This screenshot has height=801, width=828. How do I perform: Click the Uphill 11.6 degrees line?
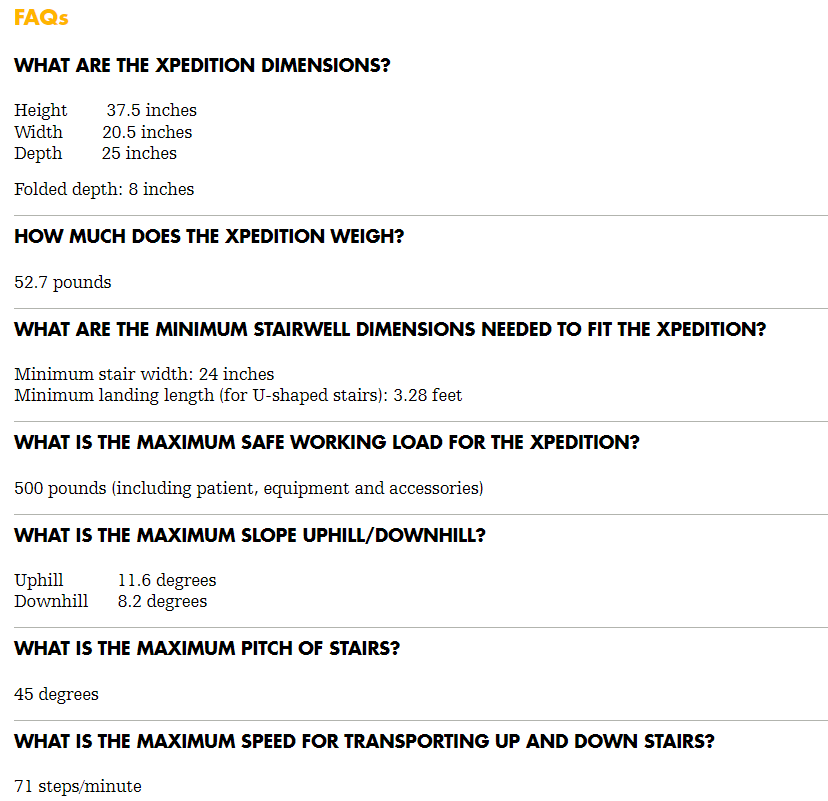point(115,581)
